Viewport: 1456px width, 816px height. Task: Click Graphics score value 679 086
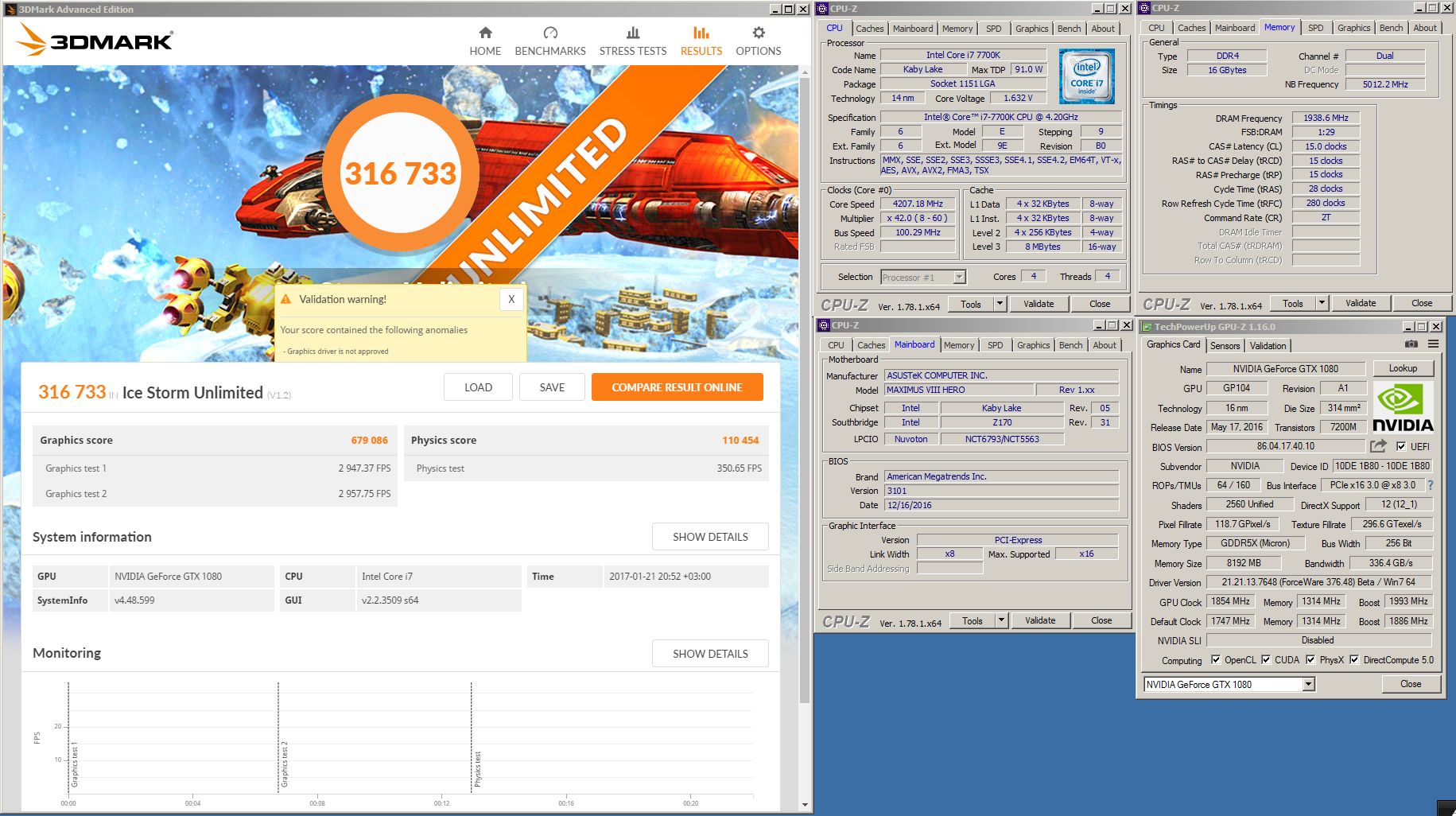[x=370, y=440]
